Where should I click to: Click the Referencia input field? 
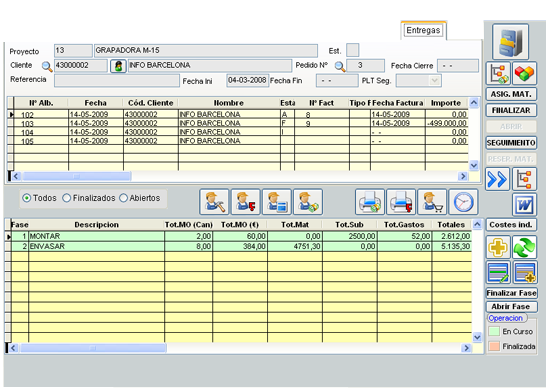coord(117,80)
